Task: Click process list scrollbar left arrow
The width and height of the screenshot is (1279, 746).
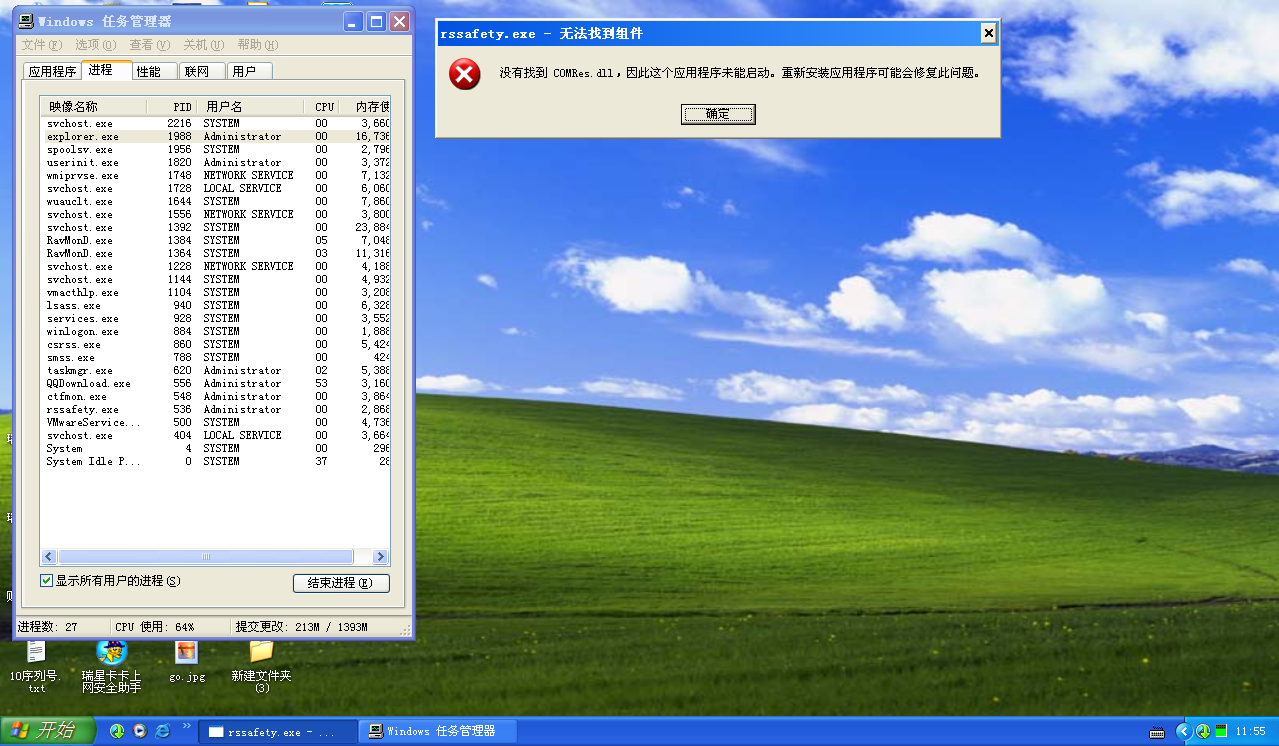Action: click(49, 557)
